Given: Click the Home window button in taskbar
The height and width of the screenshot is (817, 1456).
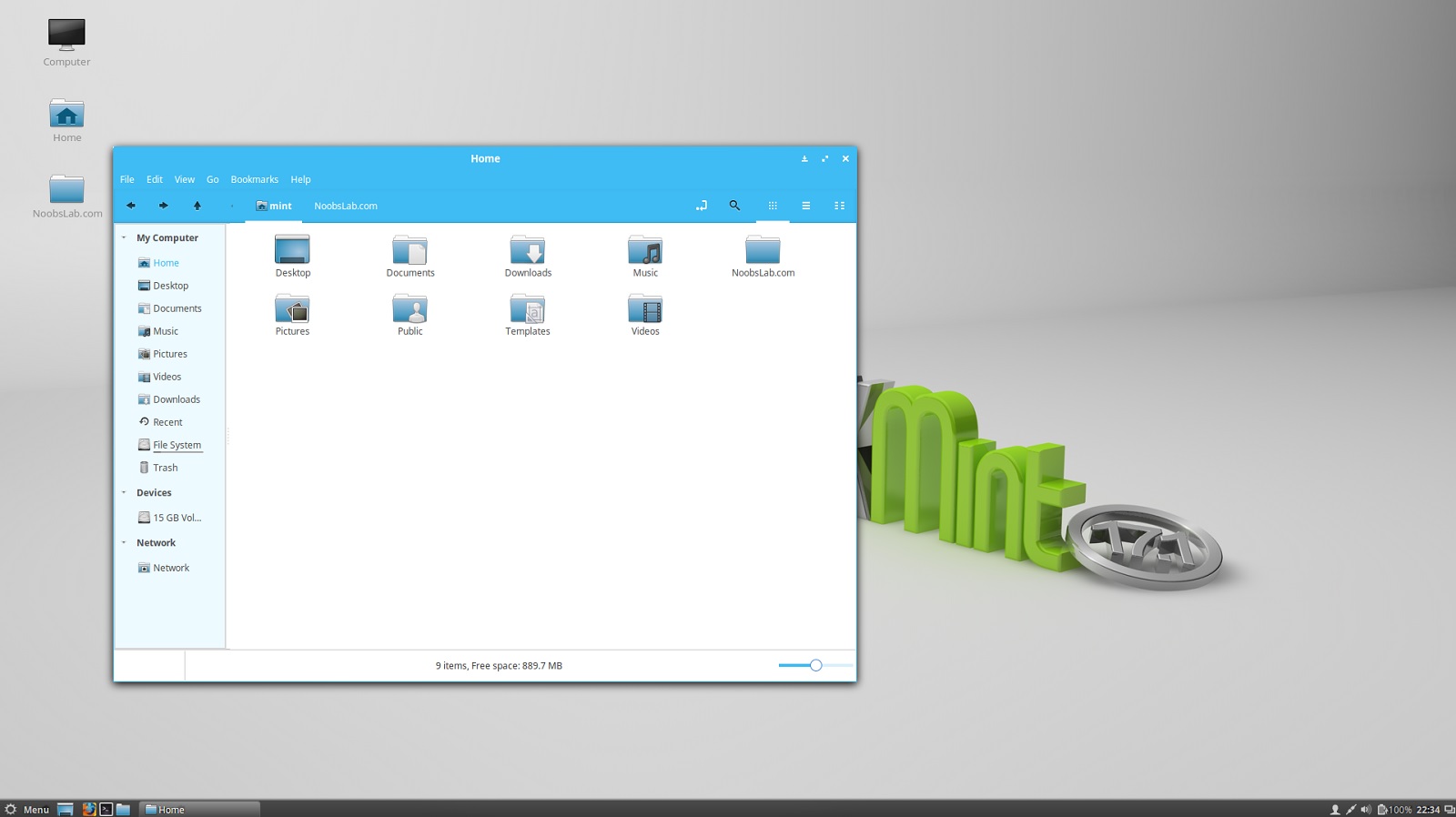Looking at the screenshot, I should (x=199, y=809).
